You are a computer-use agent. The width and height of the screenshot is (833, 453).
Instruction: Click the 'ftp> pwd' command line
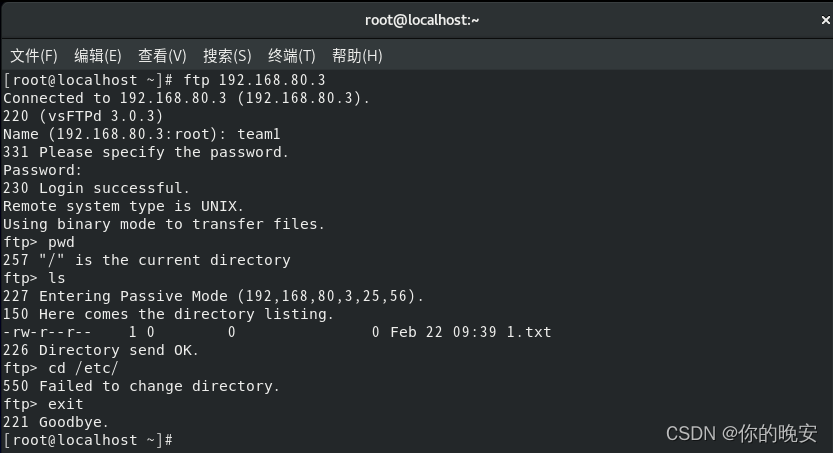(39, 242)
